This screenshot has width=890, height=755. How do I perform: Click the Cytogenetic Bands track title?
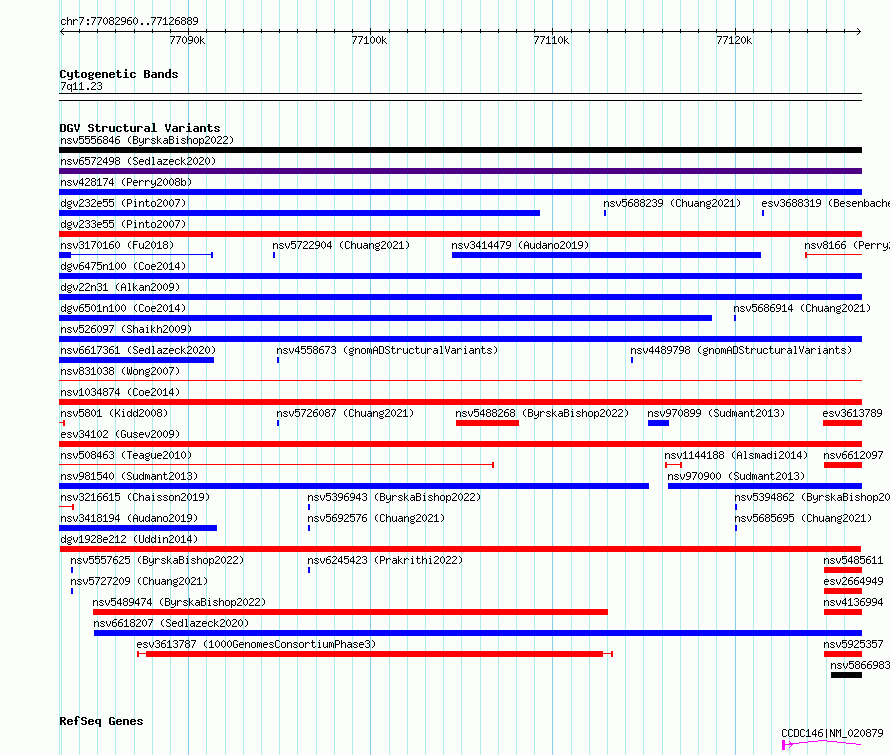click(119, 74)
